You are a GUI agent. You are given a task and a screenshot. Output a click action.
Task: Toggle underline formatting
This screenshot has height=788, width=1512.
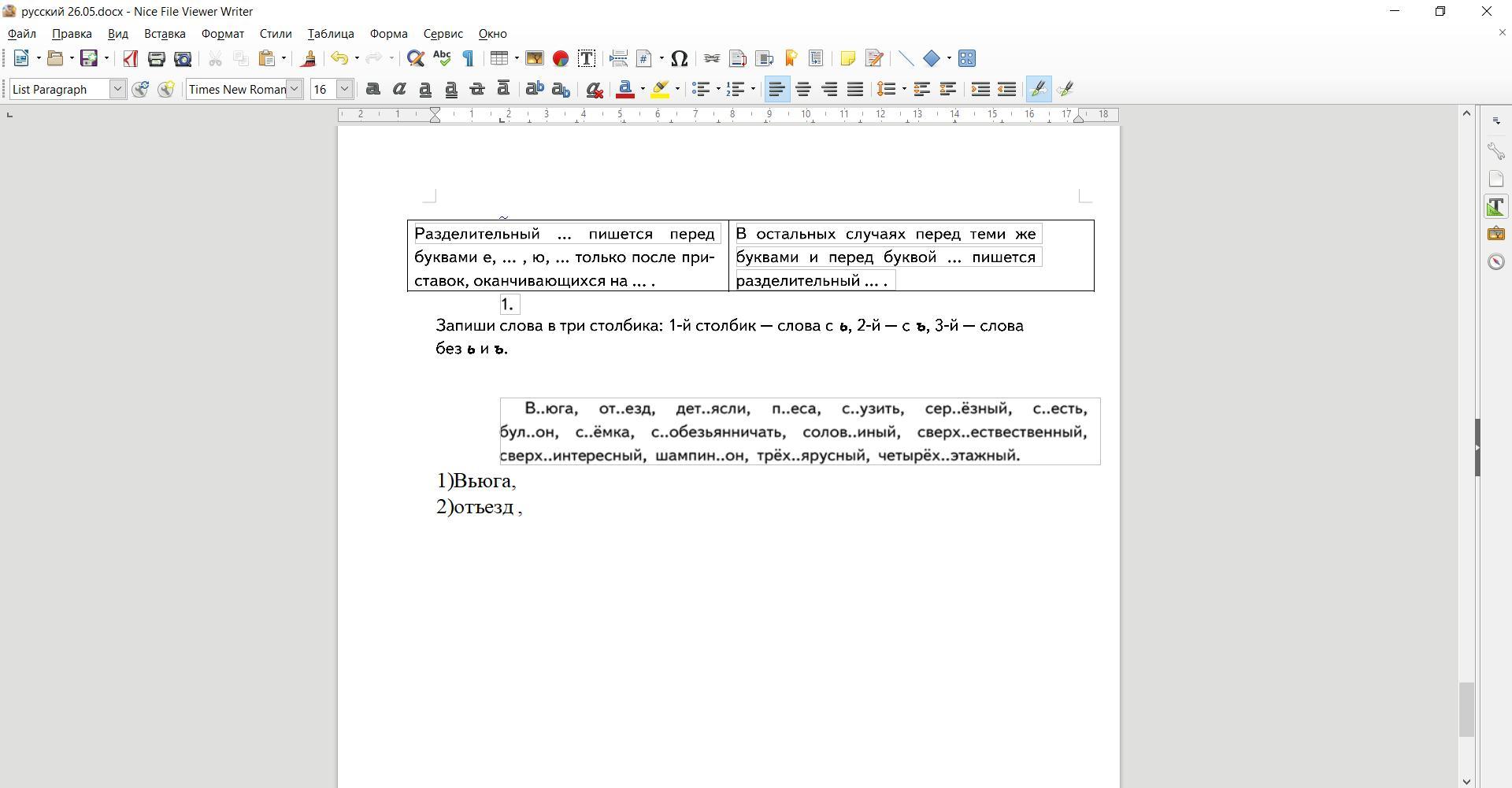click(425, 89)
